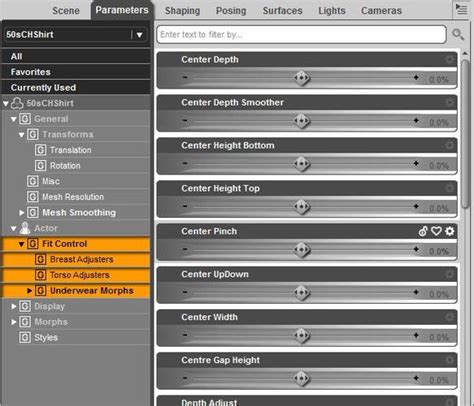Image resolution: width=474 pixels, height=406 pixels.
Task: Click the properties list vertical scrollbar
Action: point(465,133)
